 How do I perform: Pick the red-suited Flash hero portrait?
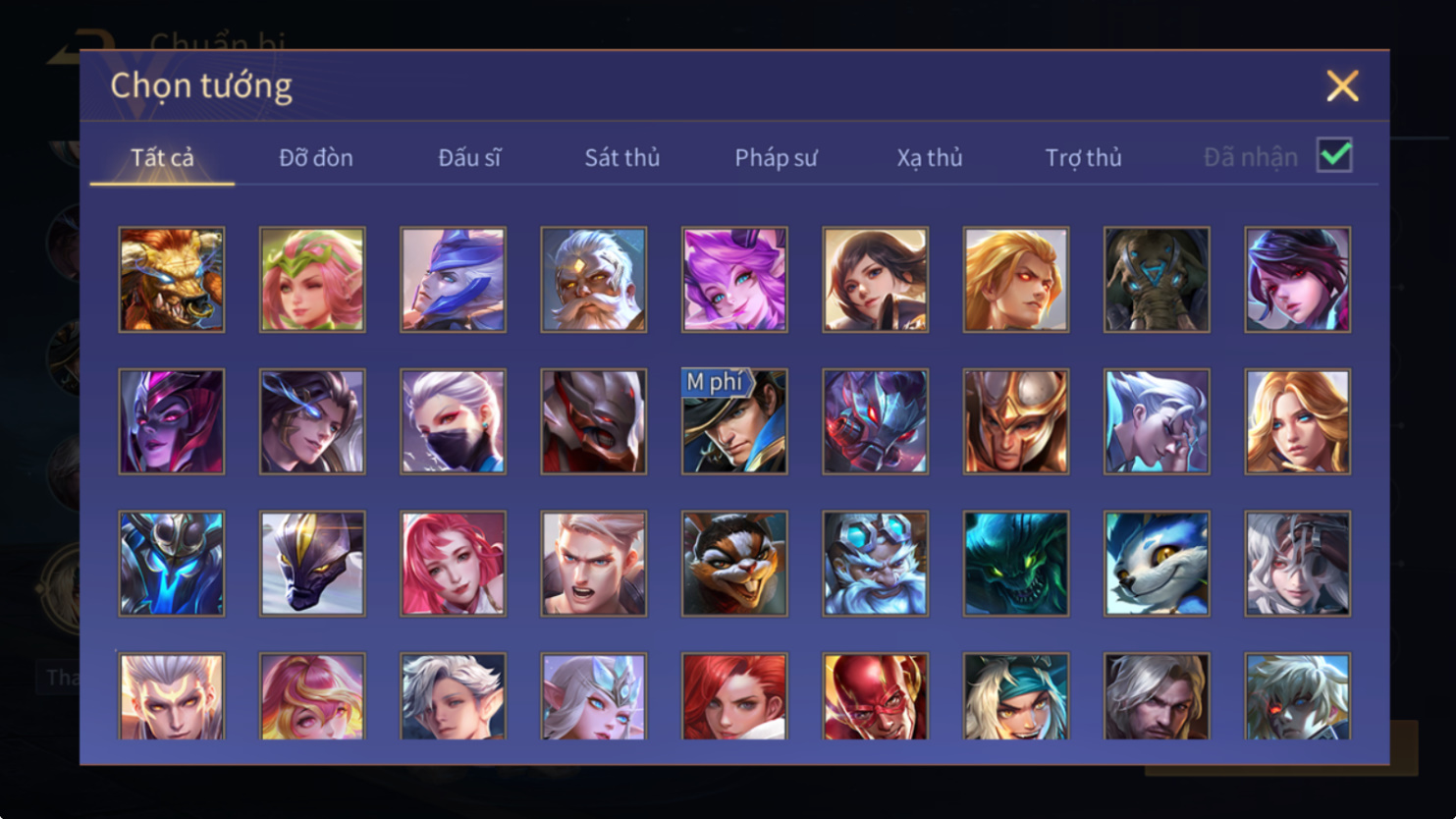click(x=875, y=696)
